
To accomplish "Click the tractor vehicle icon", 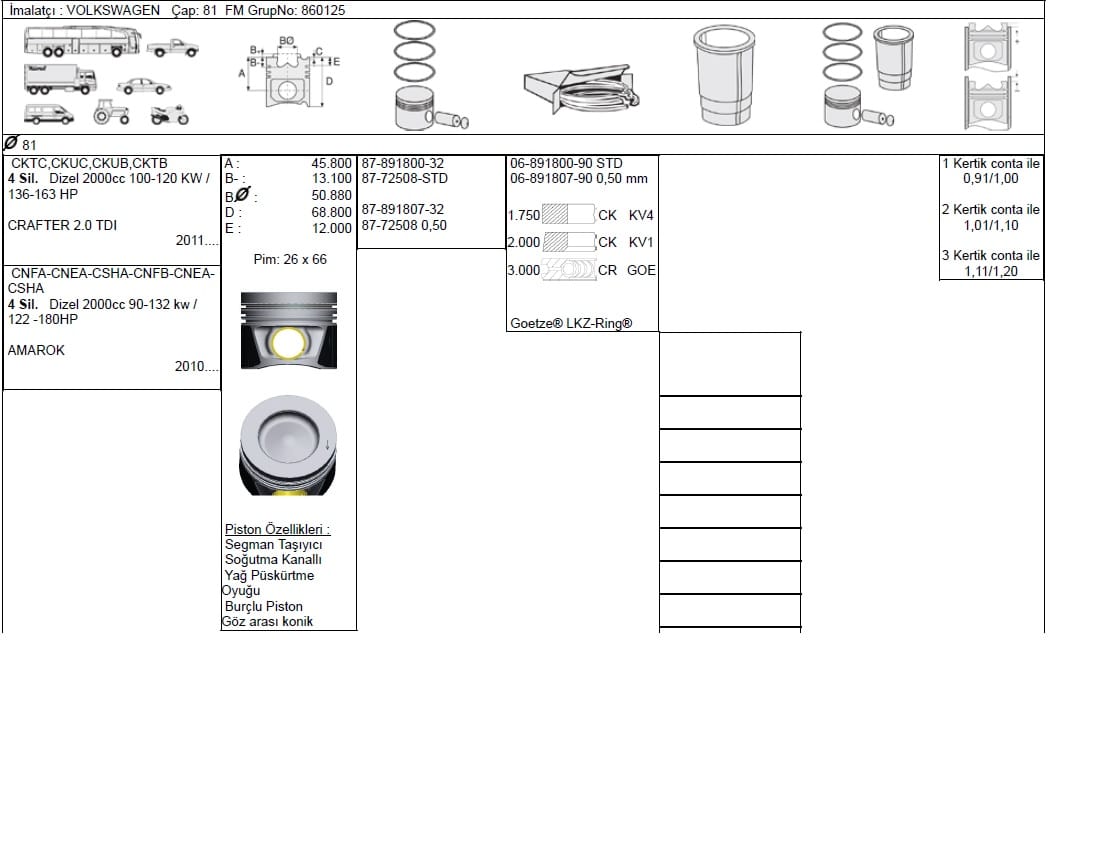I will tap(111, 113).
